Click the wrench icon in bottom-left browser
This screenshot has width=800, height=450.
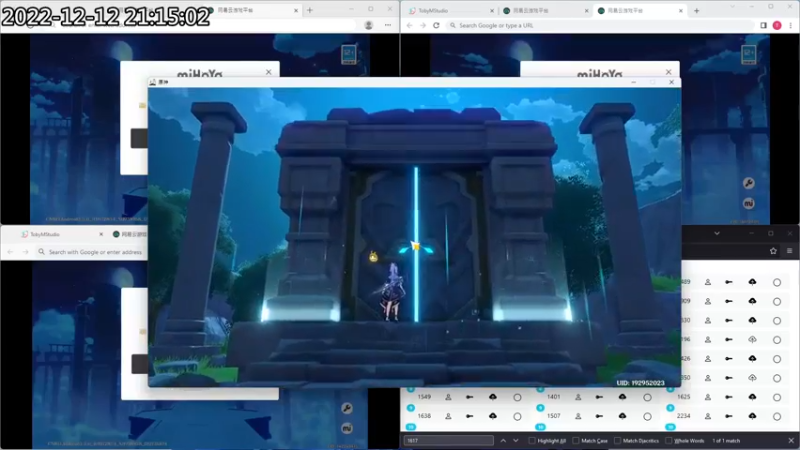347,408
